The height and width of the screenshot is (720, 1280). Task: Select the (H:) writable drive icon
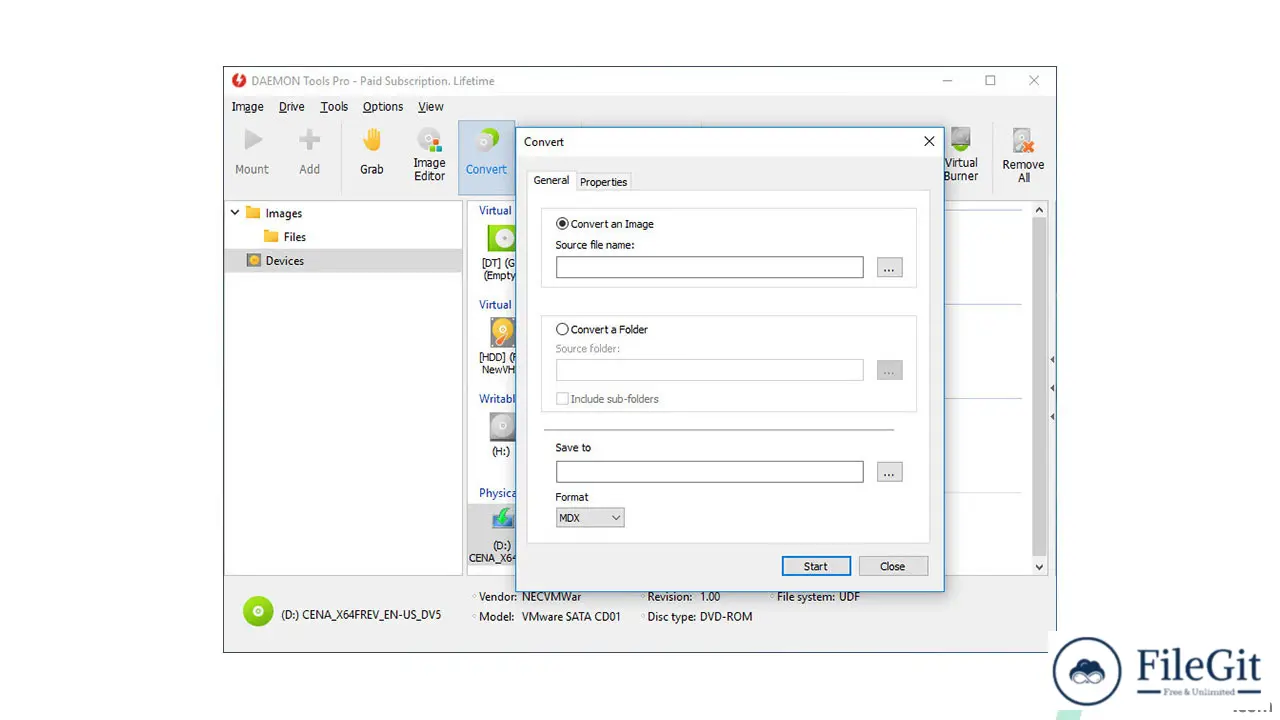pyautogui.click(x=502, y=427)
